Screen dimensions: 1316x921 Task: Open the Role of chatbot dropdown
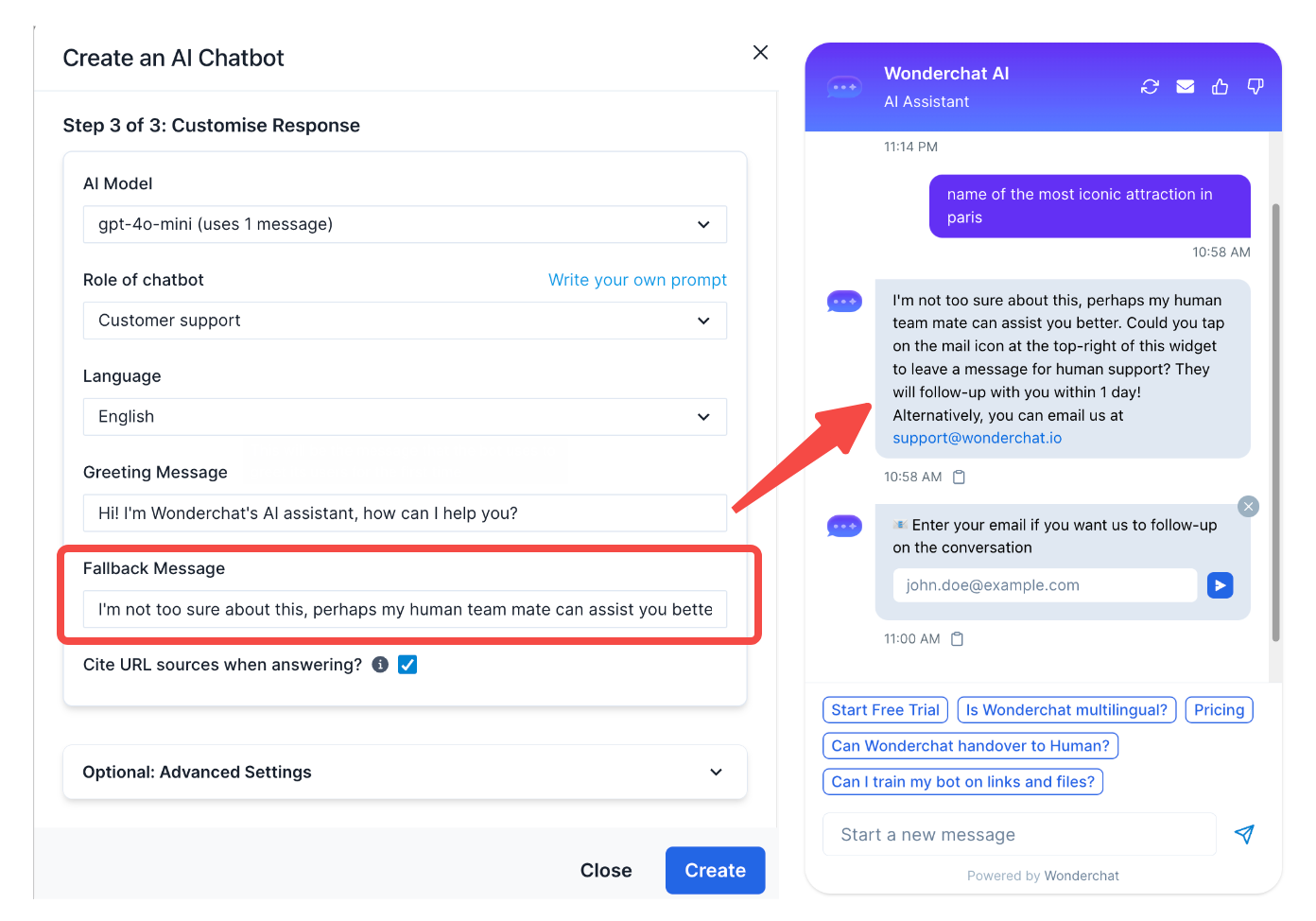click(x=405, y=321)
